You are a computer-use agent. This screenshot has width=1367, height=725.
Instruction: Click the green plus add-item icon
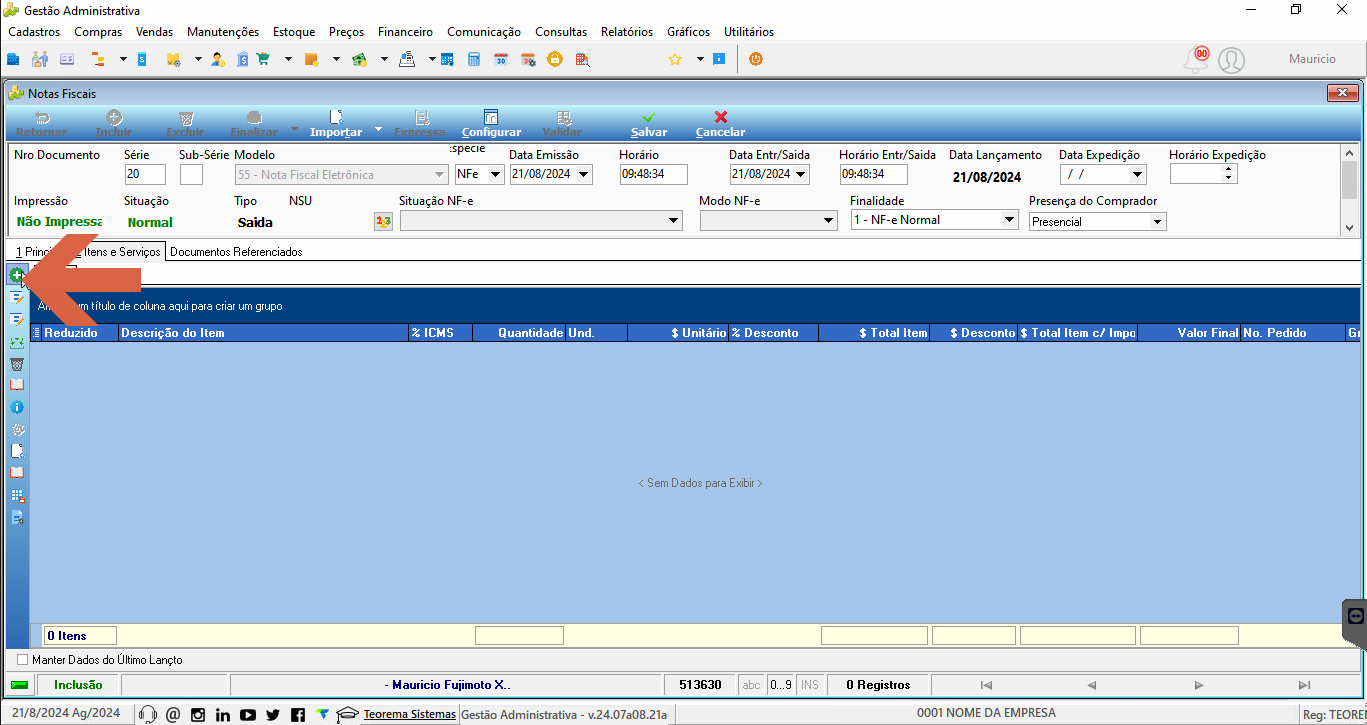coord(16,275)
